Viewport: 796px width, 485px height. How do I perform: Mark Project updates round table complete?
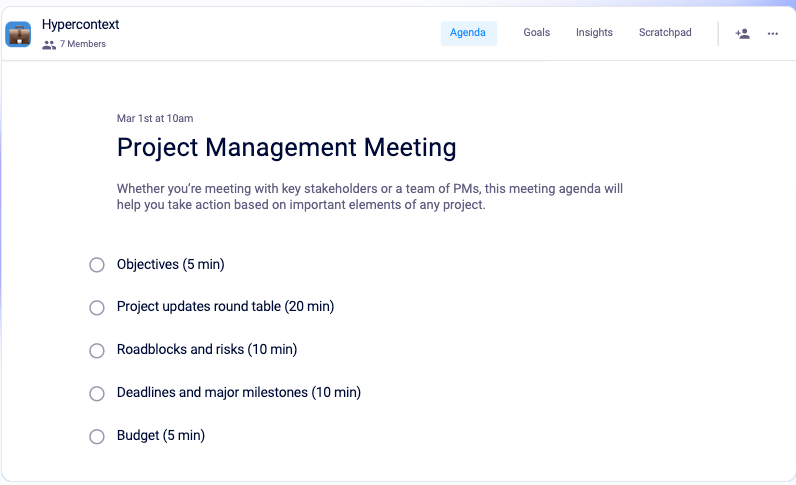point(97,308)
